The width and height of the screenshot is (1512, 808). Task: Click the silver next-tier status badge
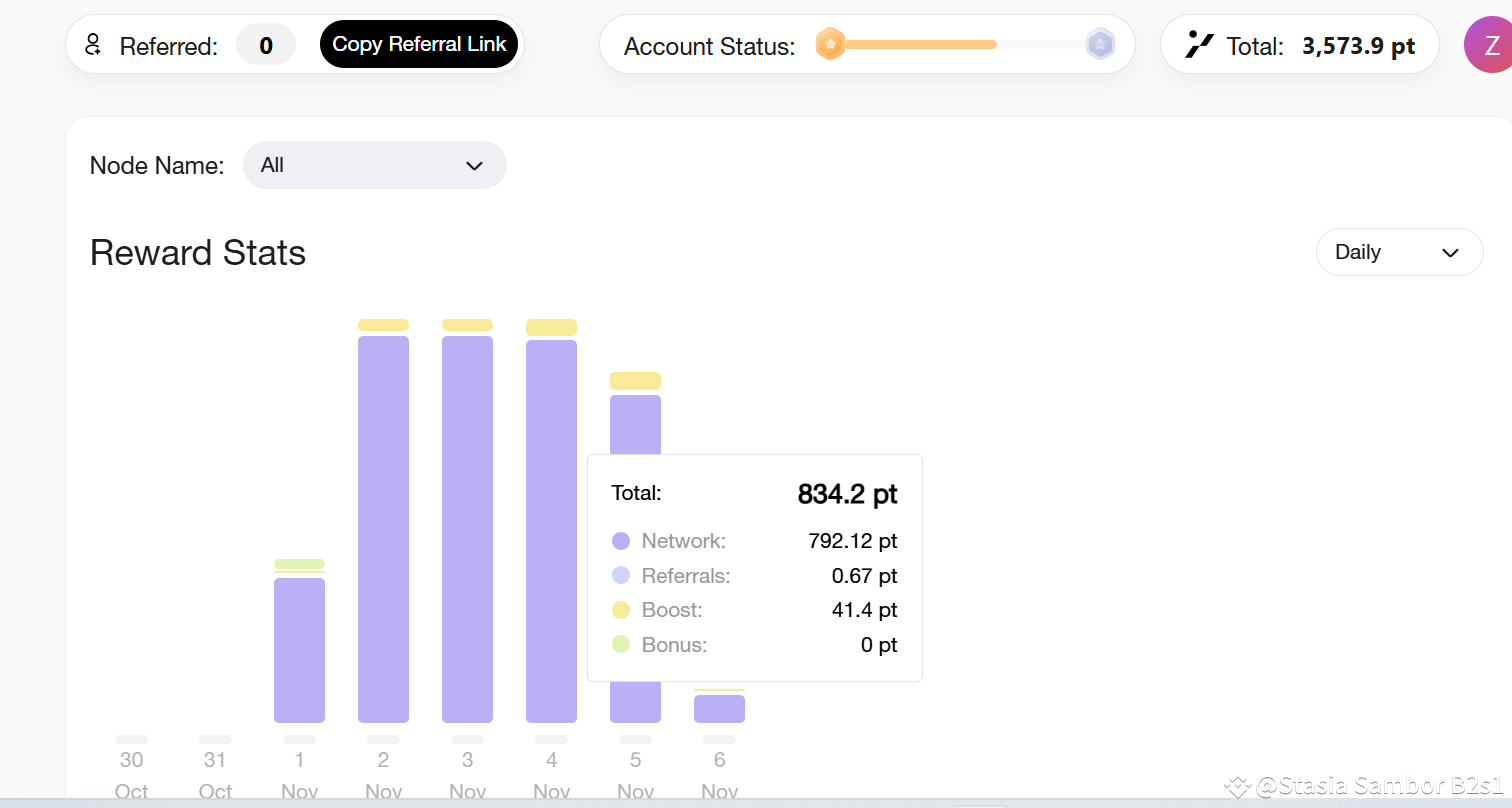tap(1100, 45)
